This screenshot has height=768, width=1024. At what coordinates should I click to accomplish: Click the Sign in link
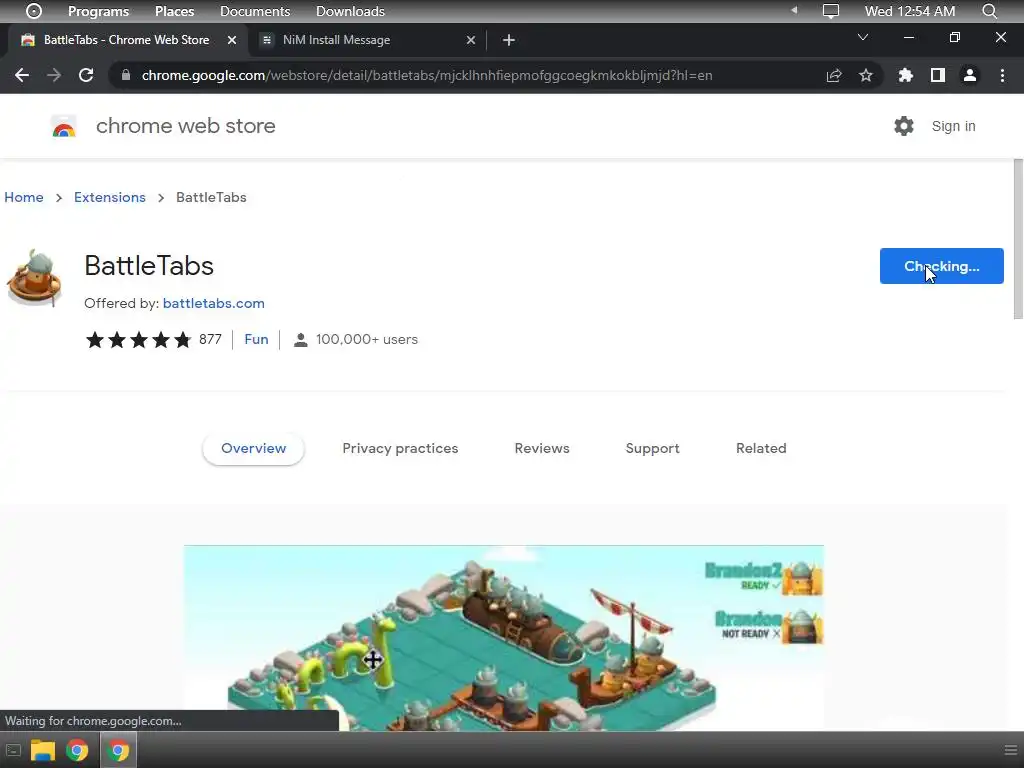pos(953,126)
